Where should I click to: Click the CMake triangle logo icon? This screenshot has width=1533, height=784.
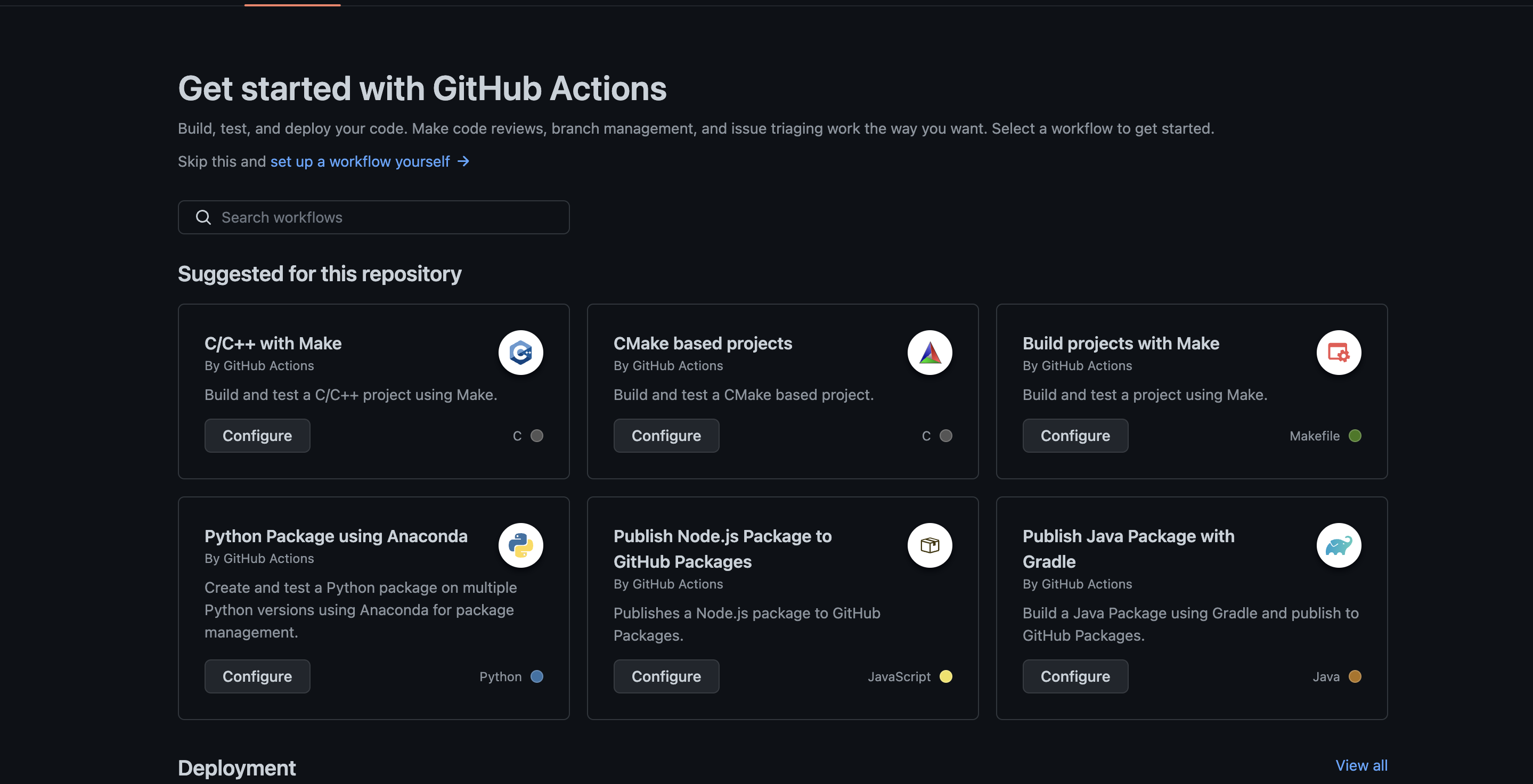[929, 353]
